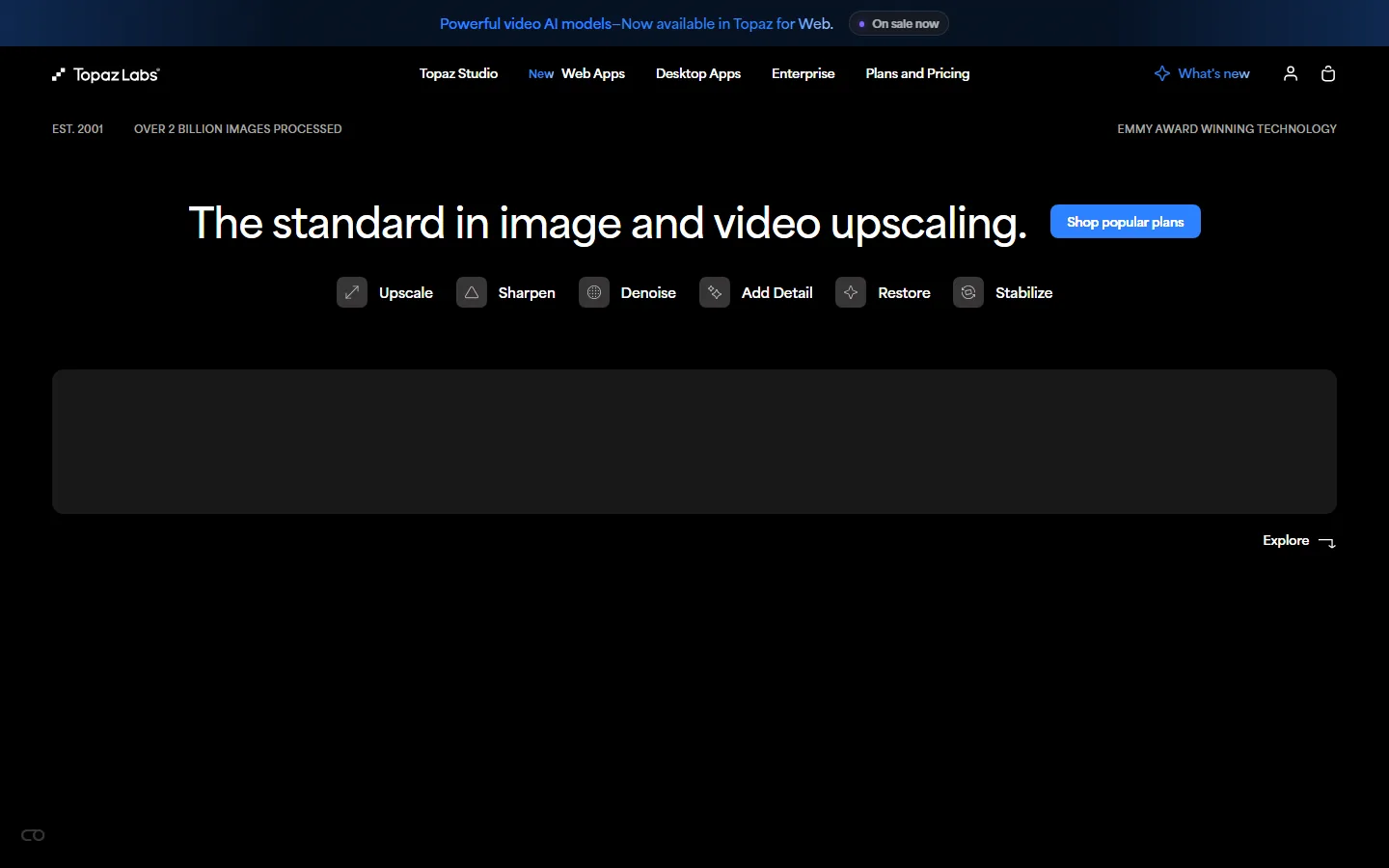Open the Topaz Studio menu

pyautogui.click(x=458, y=73)
